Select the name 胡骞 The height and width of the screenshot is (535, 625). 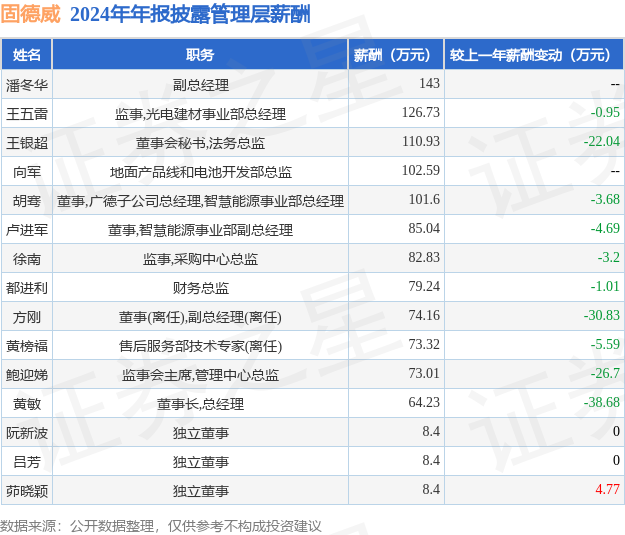27,201
